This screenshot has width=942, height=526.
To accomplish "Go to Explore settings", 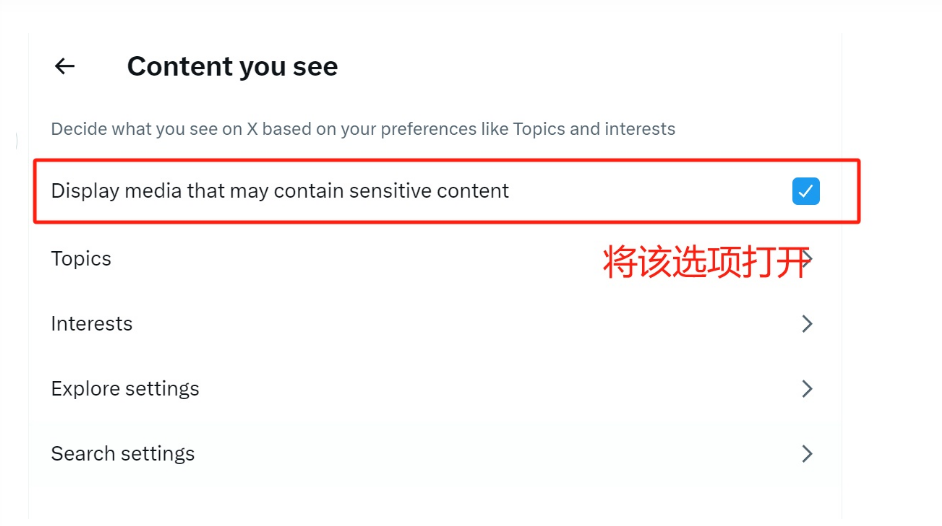I will 125,389.
